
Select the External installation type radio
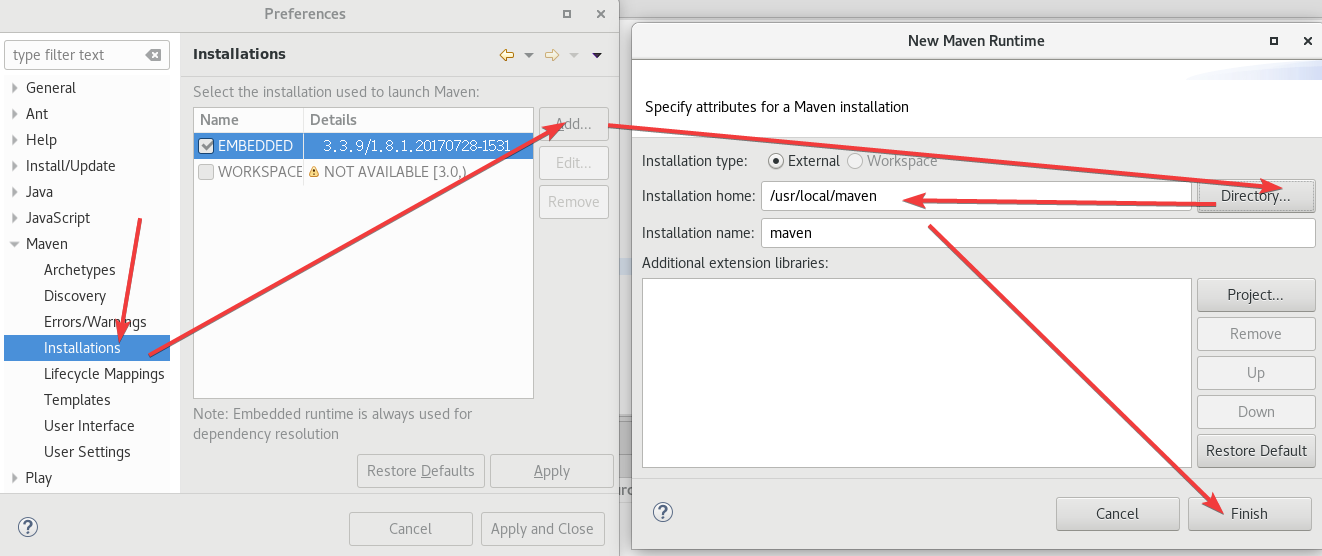(776, 161)
